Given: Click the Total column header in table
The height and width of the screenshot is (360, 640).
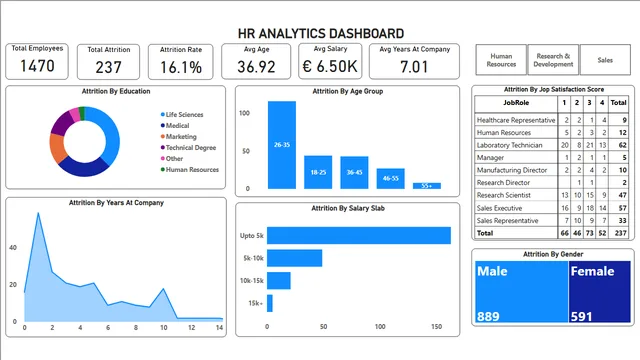Looking at the screenshot, I should pos(618,103).
